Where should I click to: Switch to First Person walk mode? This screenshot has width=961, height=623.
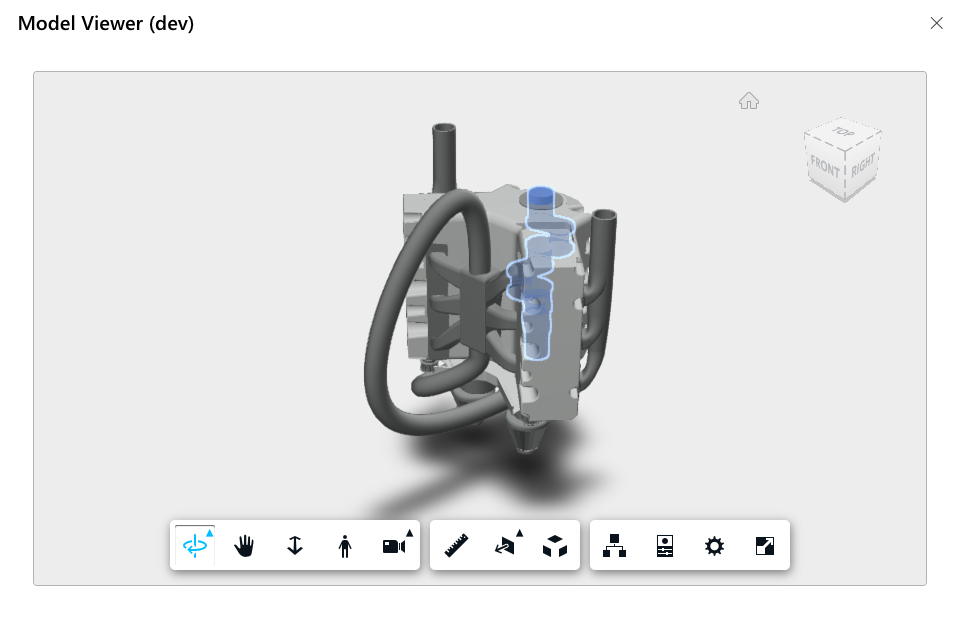point(345,546)
